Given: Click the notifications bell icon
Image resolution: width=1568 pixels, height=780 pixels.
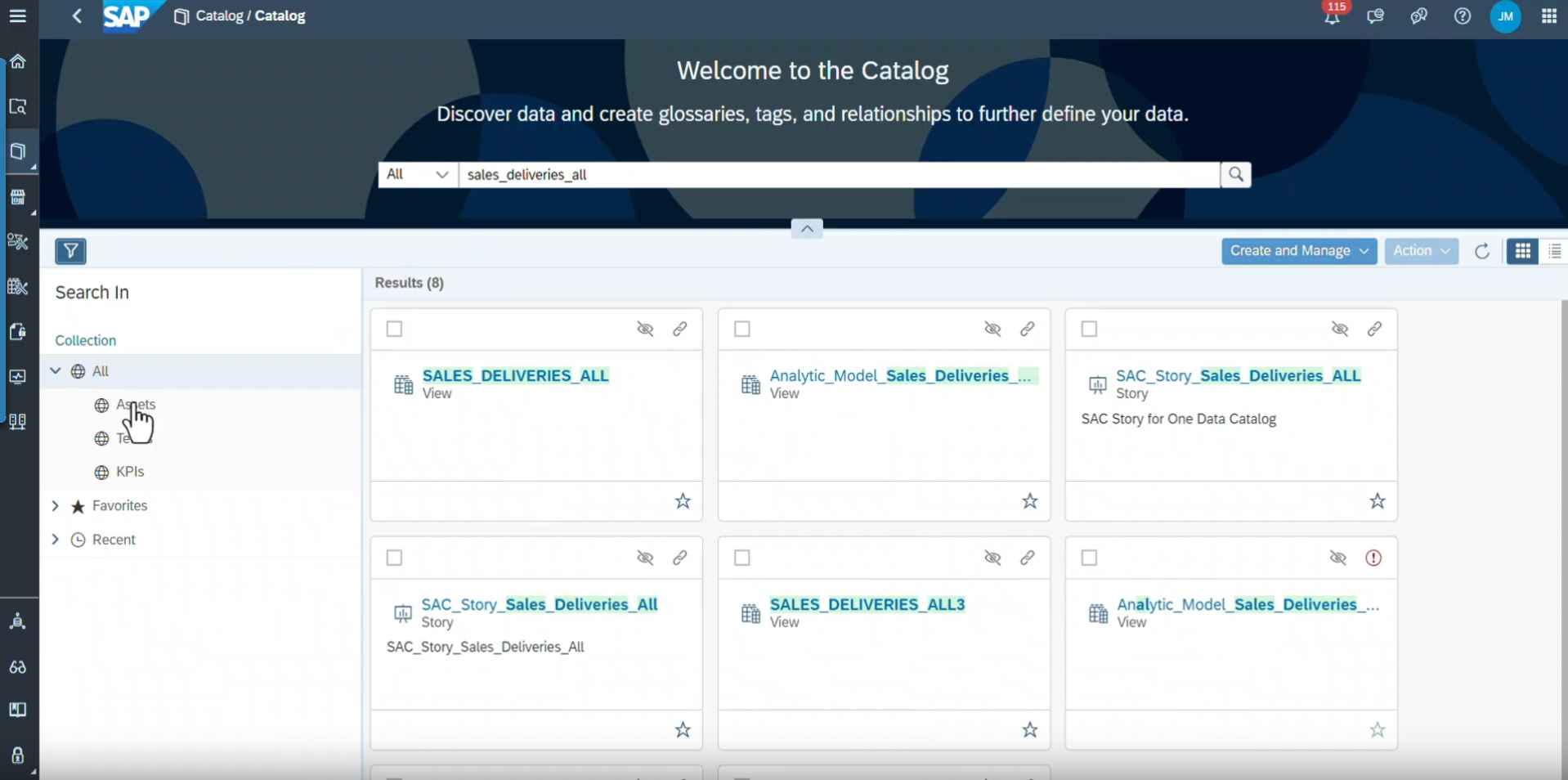Looking at the screenshot, I should point(1332,17).
